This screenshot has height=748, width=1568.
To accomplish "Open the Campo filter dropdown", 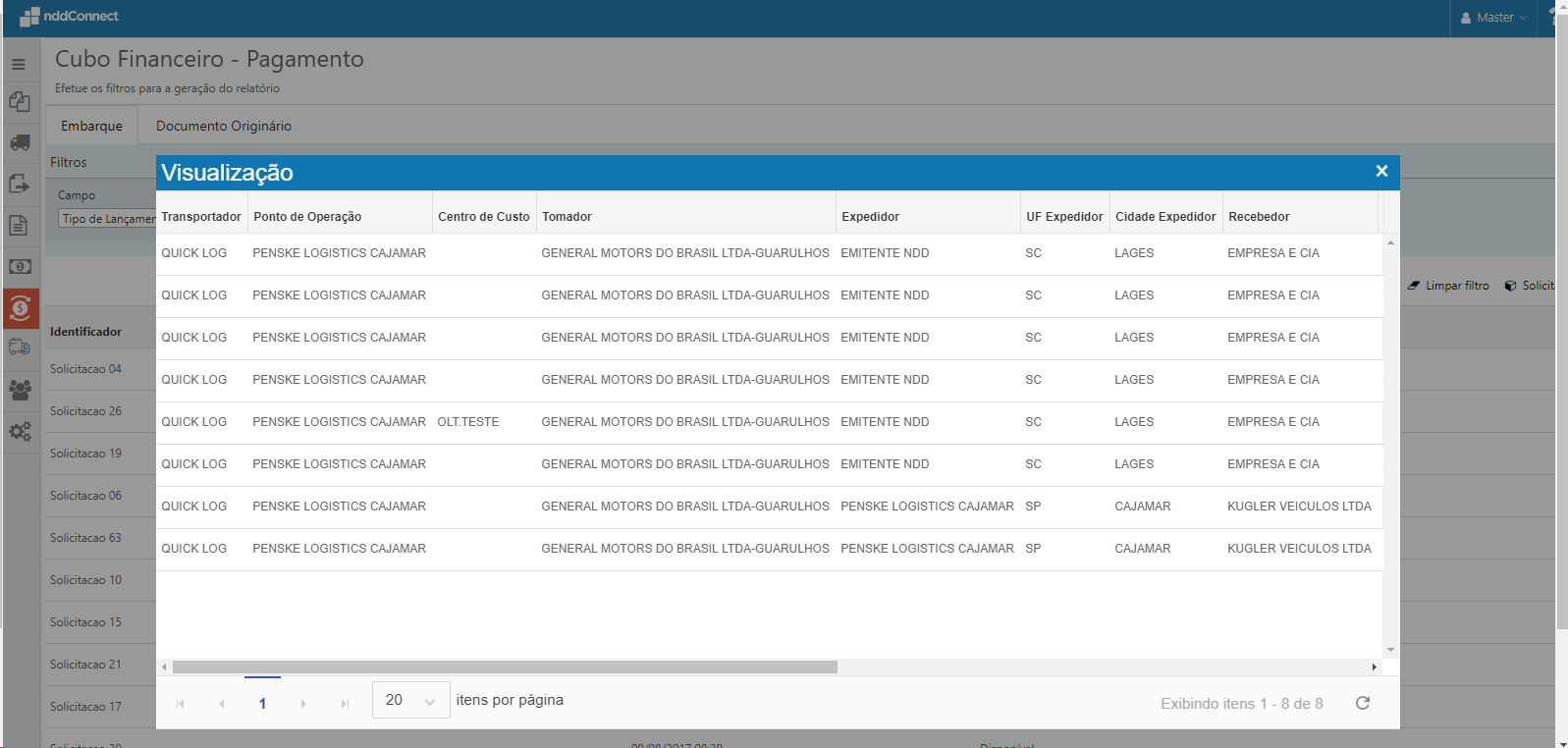I will click(x=107, y=219).
